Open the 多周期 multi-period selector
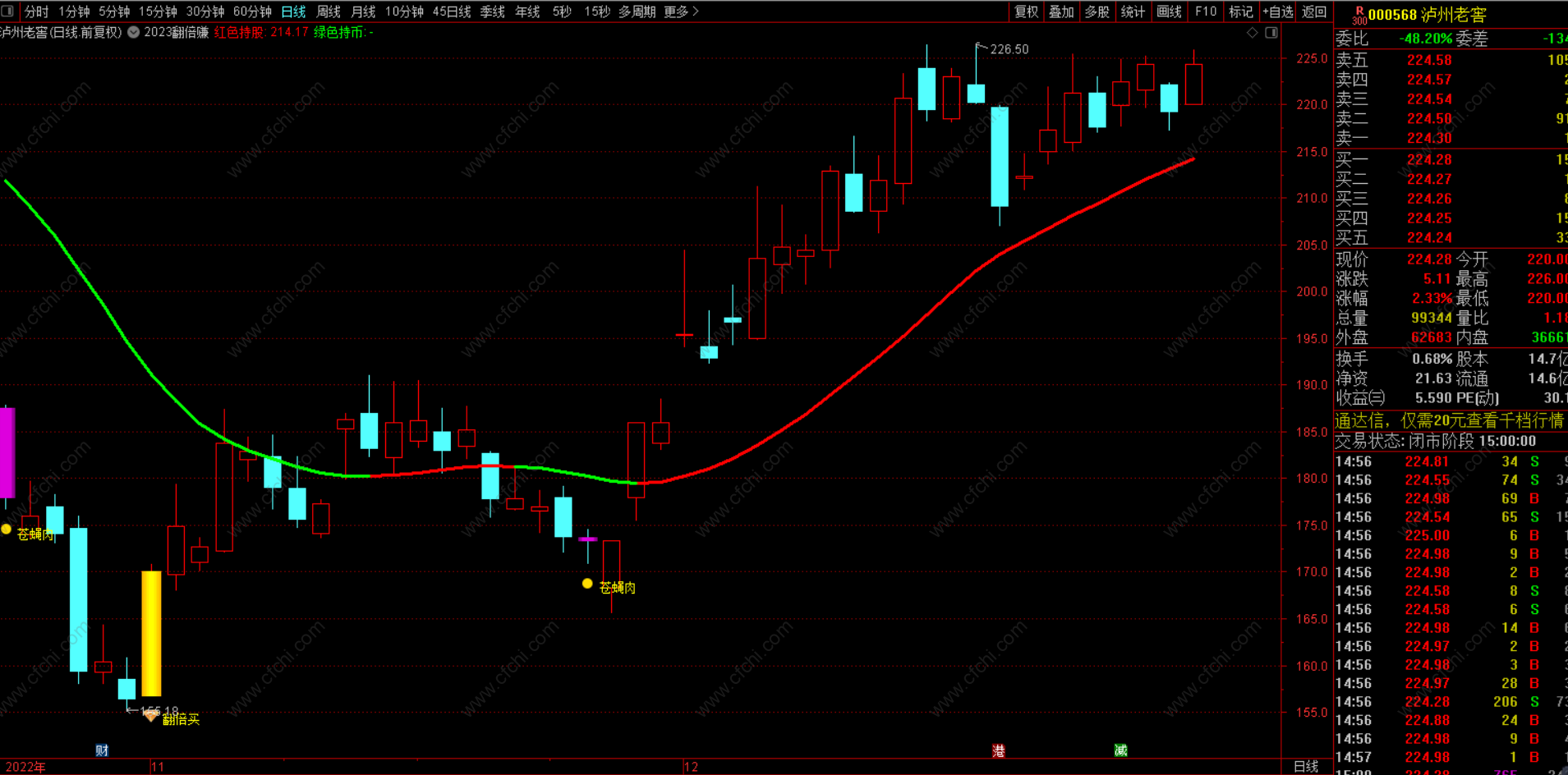The height and width of the screenshot is (775, 1568). point(637,11)
